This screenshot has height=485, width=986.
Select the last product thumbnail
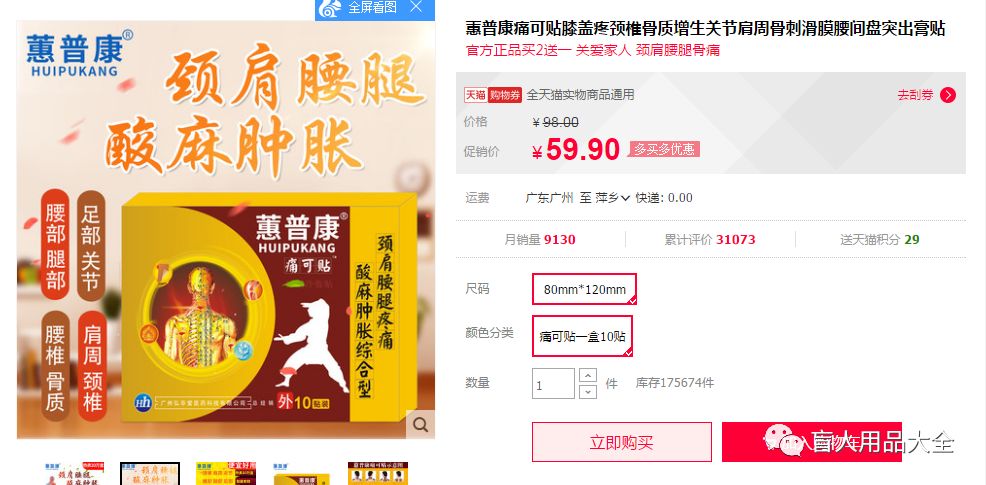[378, 474]
